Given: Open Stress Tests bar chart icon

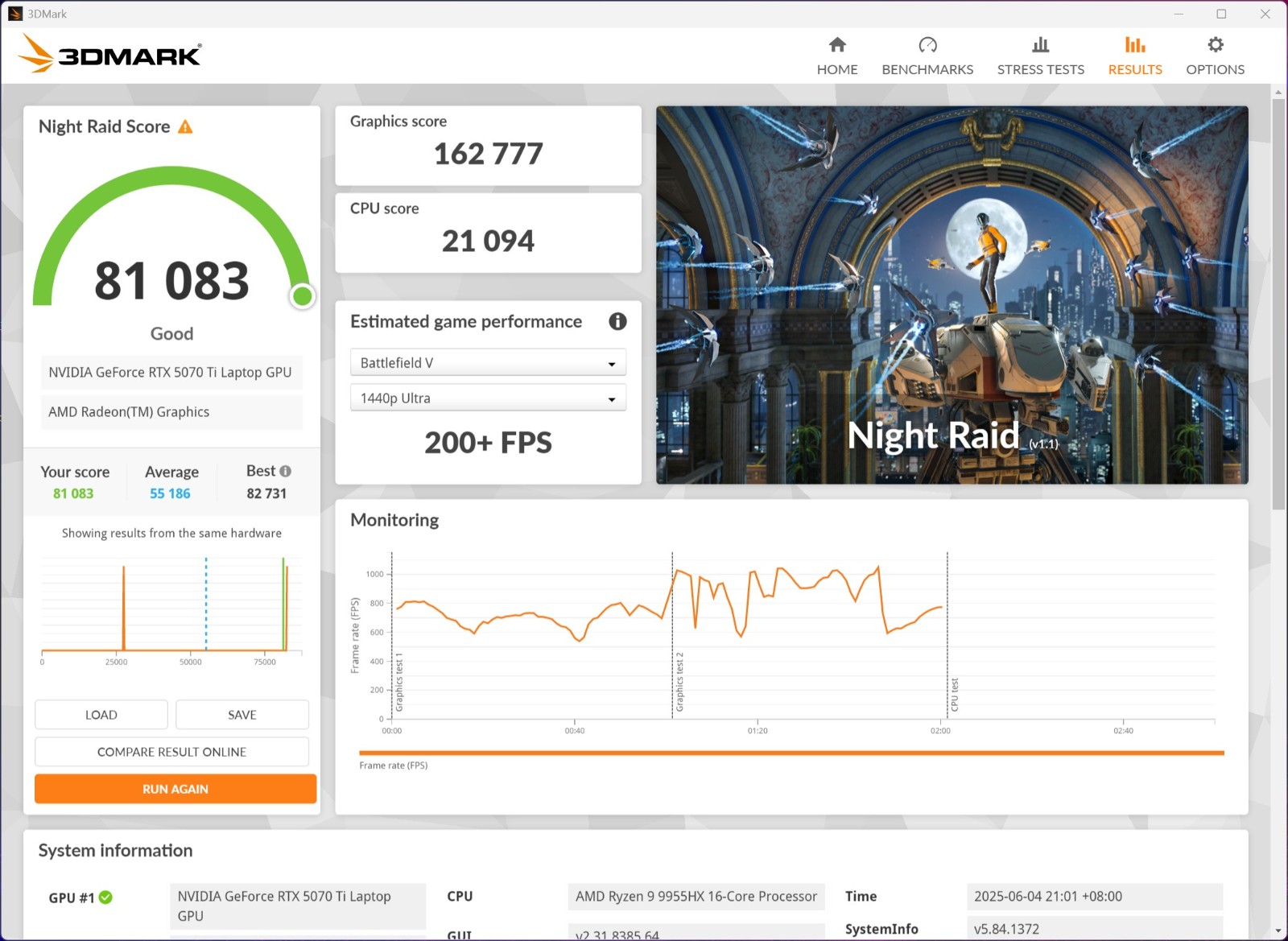Looking at the screenshot, I should tap(1041, 44).
